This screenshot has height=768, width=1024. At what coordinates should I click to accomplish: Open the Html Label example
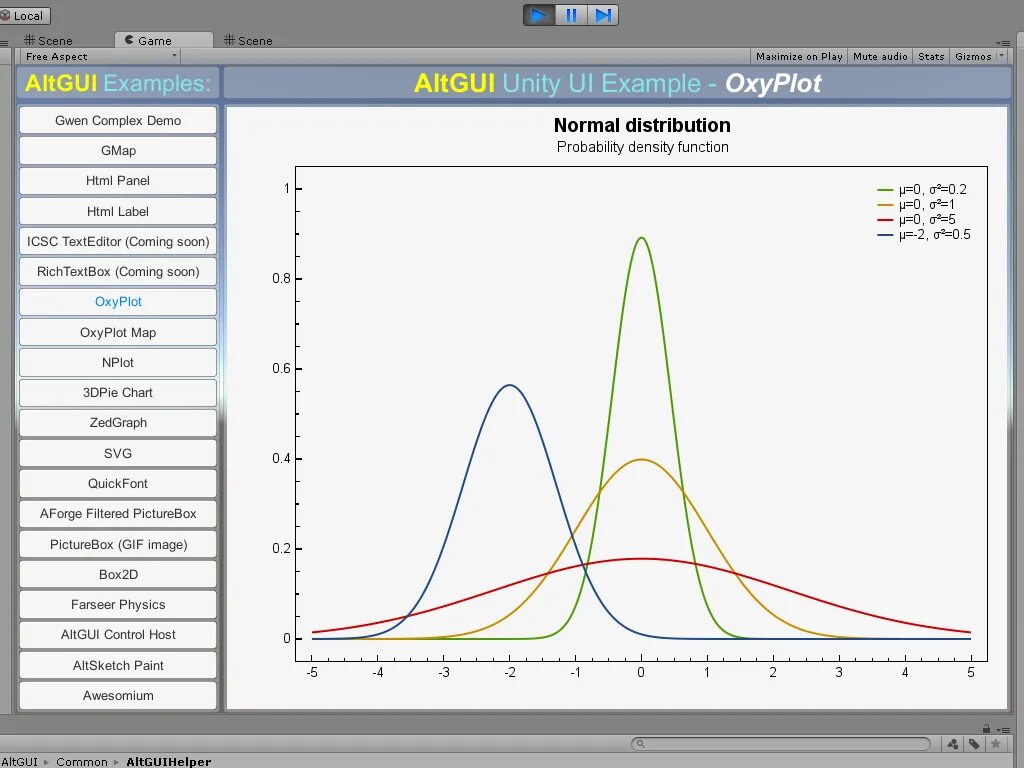[118, 211]
